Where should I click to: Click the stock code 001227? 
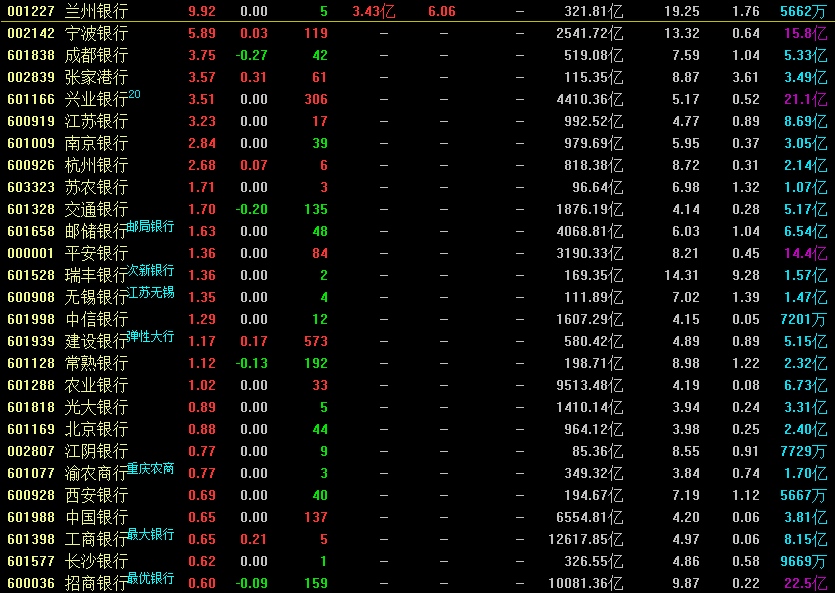point(31,11)
